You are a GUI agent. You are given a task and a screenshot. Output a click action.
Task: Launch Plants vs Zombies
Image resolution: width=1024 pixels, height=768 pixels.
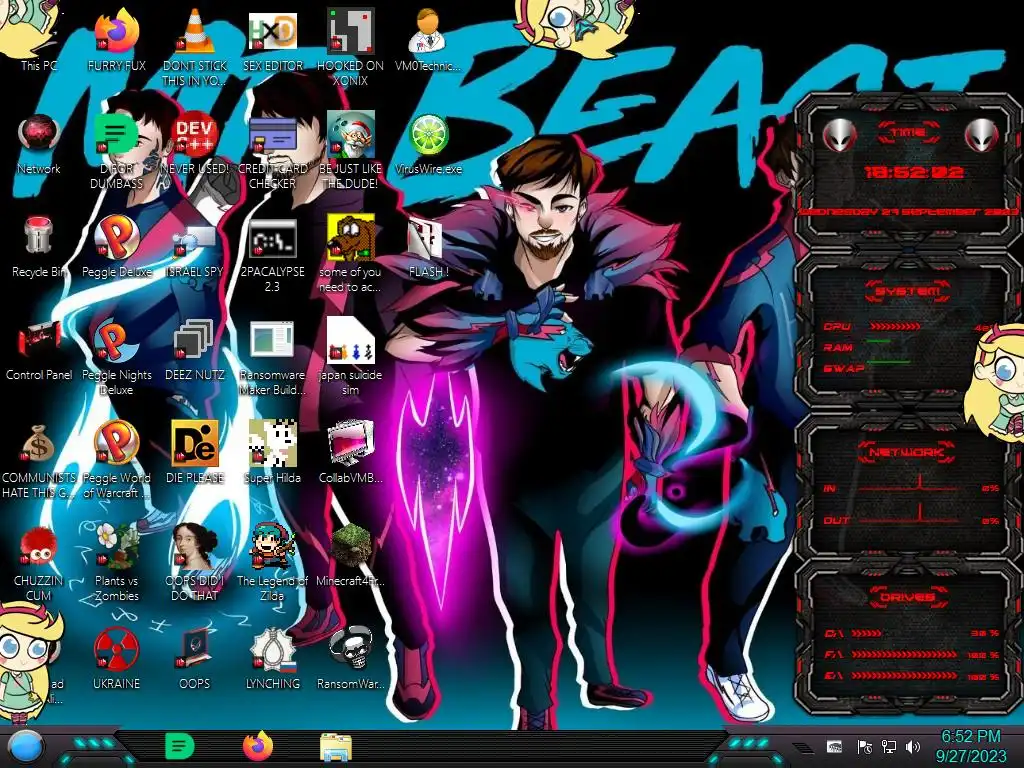point(116,563)
